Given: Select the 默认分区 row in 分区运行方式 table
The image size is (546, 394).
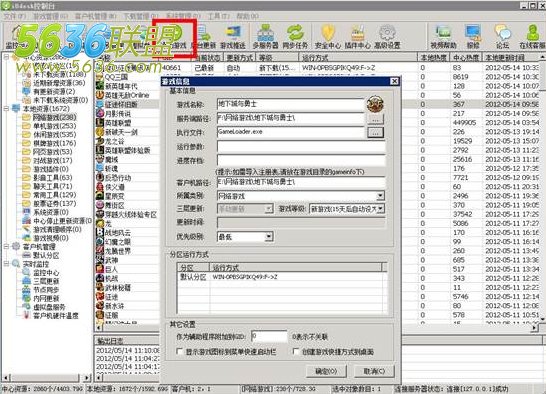Looking at the screenshot, I should 281,277.
